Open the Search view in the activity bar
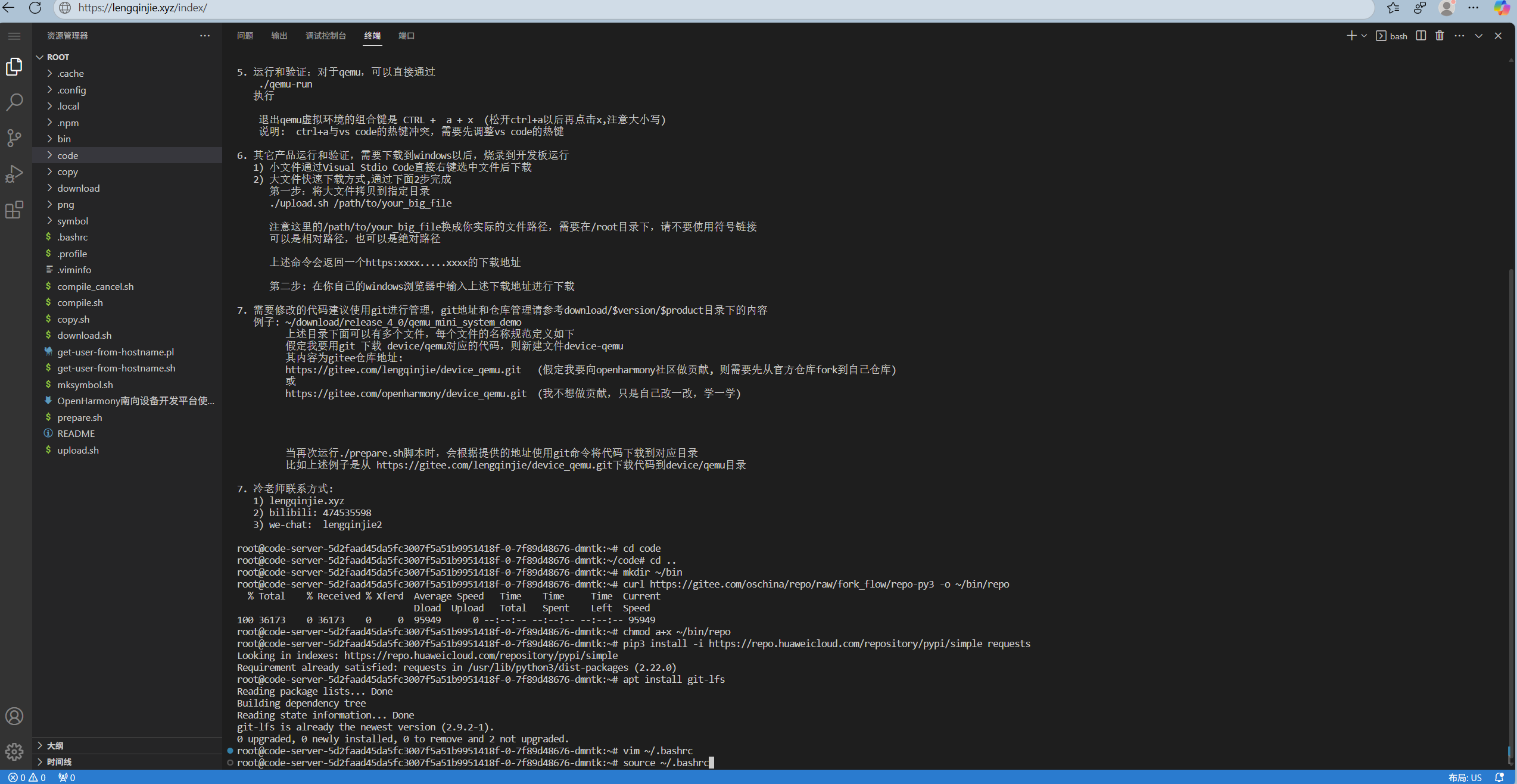 [14, 102]
